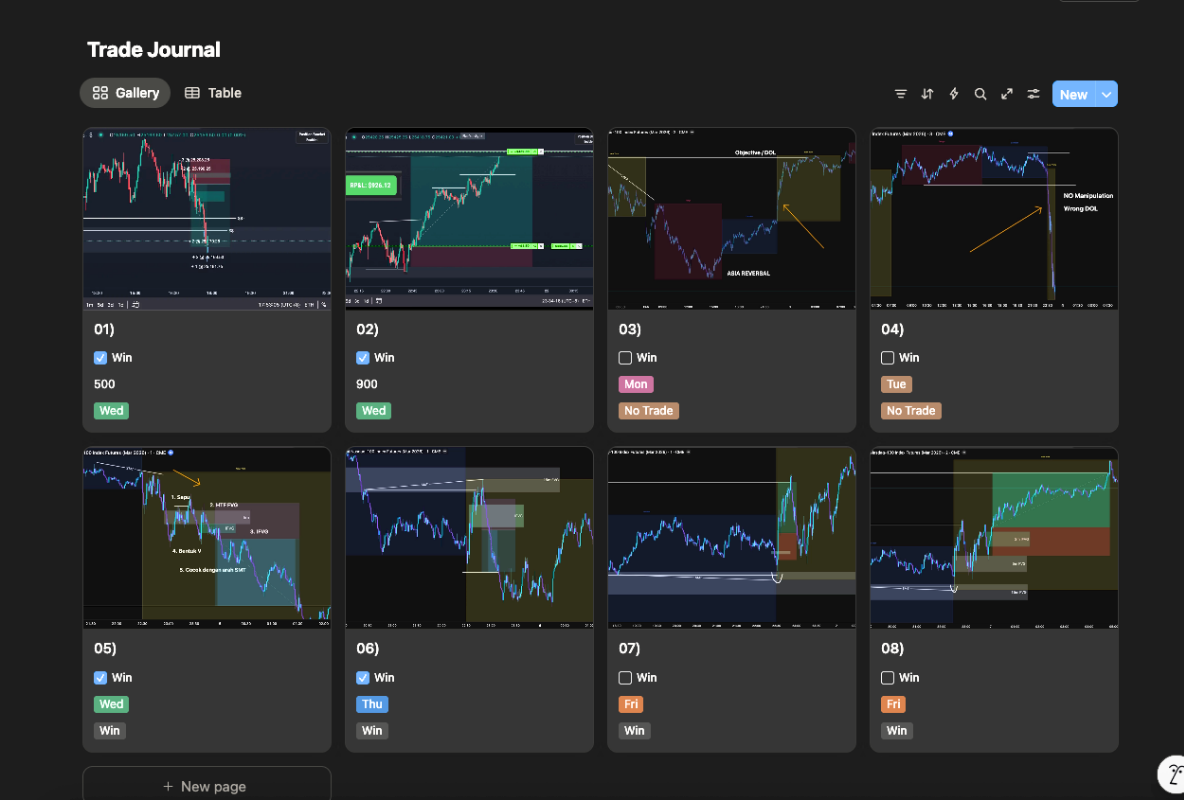The width and height of the screenshot is (1184, 800).
Task: Add a card with New page
Action: pos(206,786)
